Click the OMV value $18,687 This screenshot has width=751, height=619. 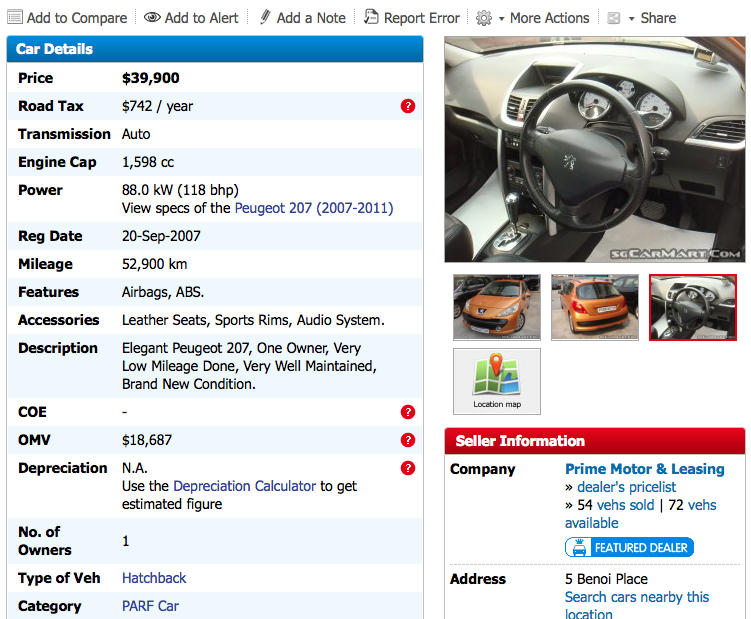pos(147,440)
